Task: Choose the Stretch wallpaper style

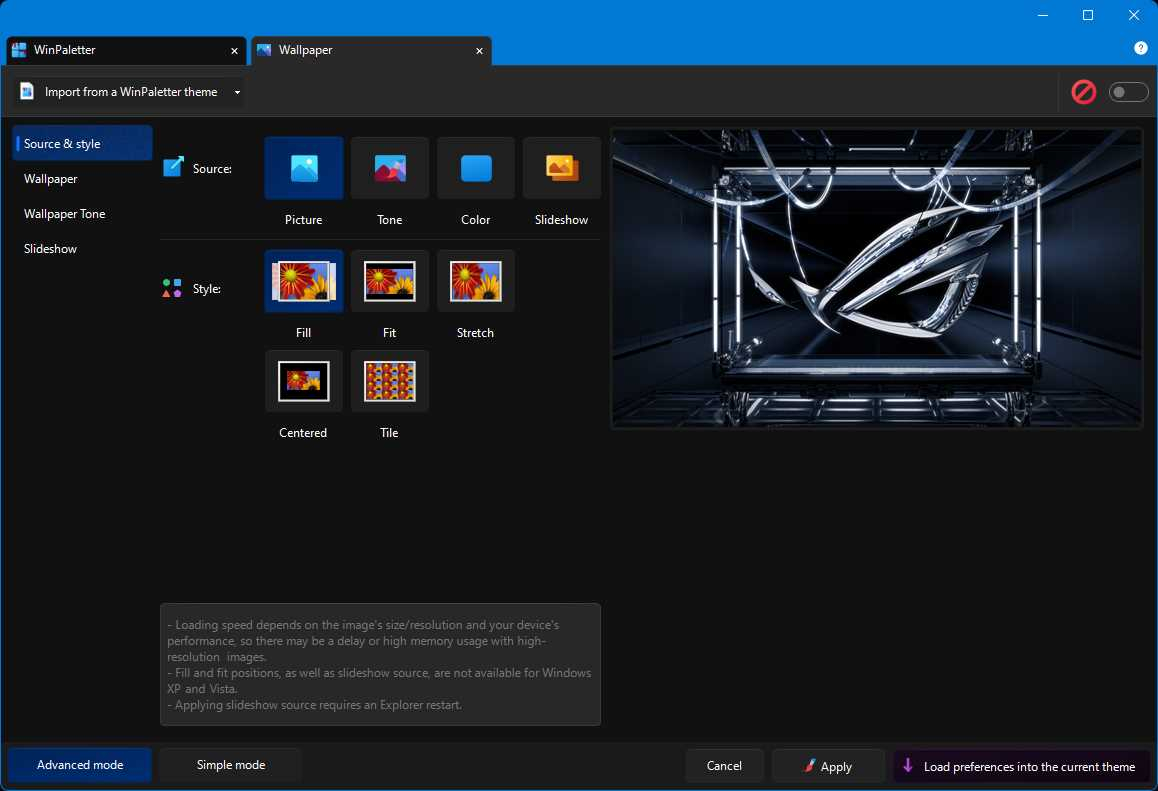Action: (476, 281)
